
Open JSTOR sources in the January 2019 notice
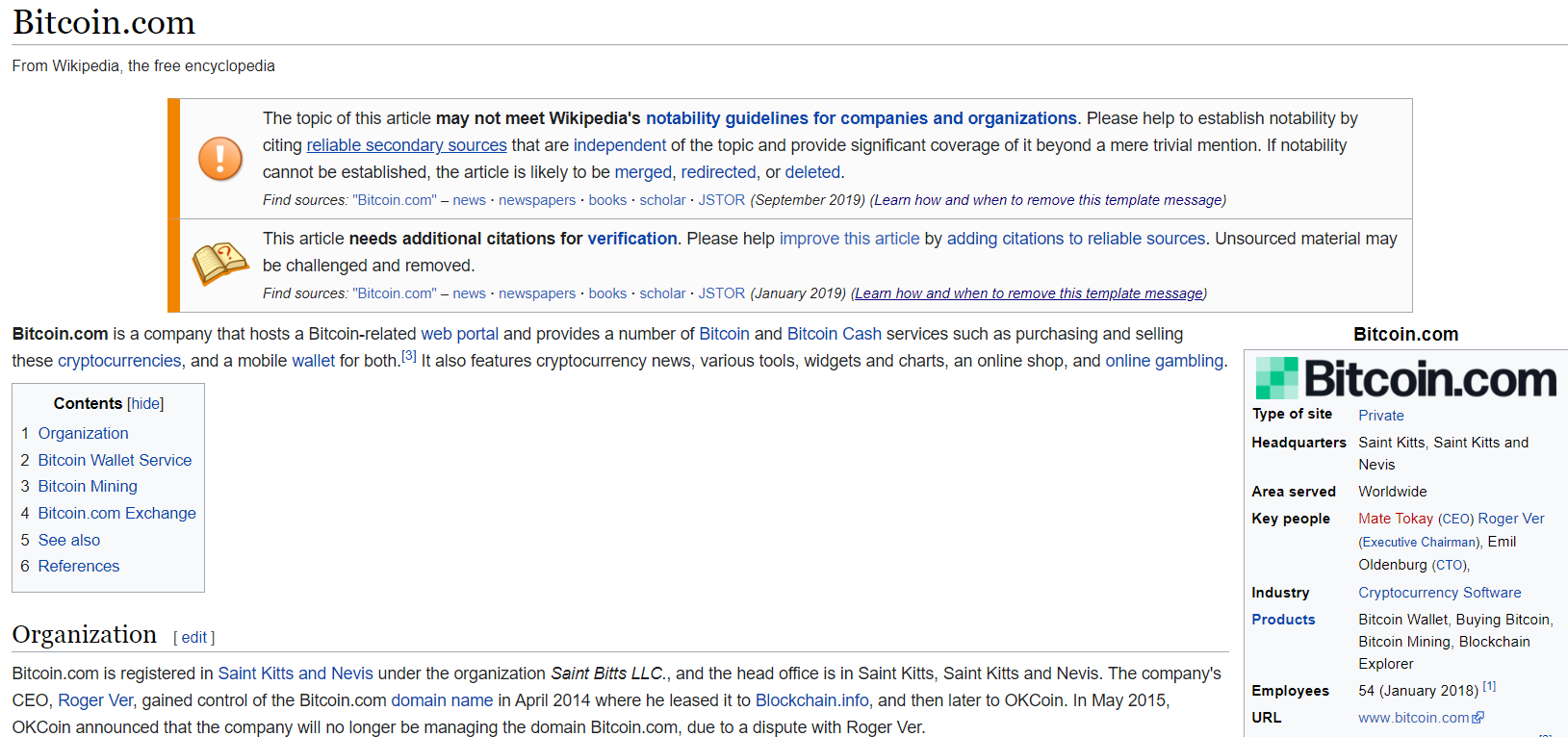(721, 293)
